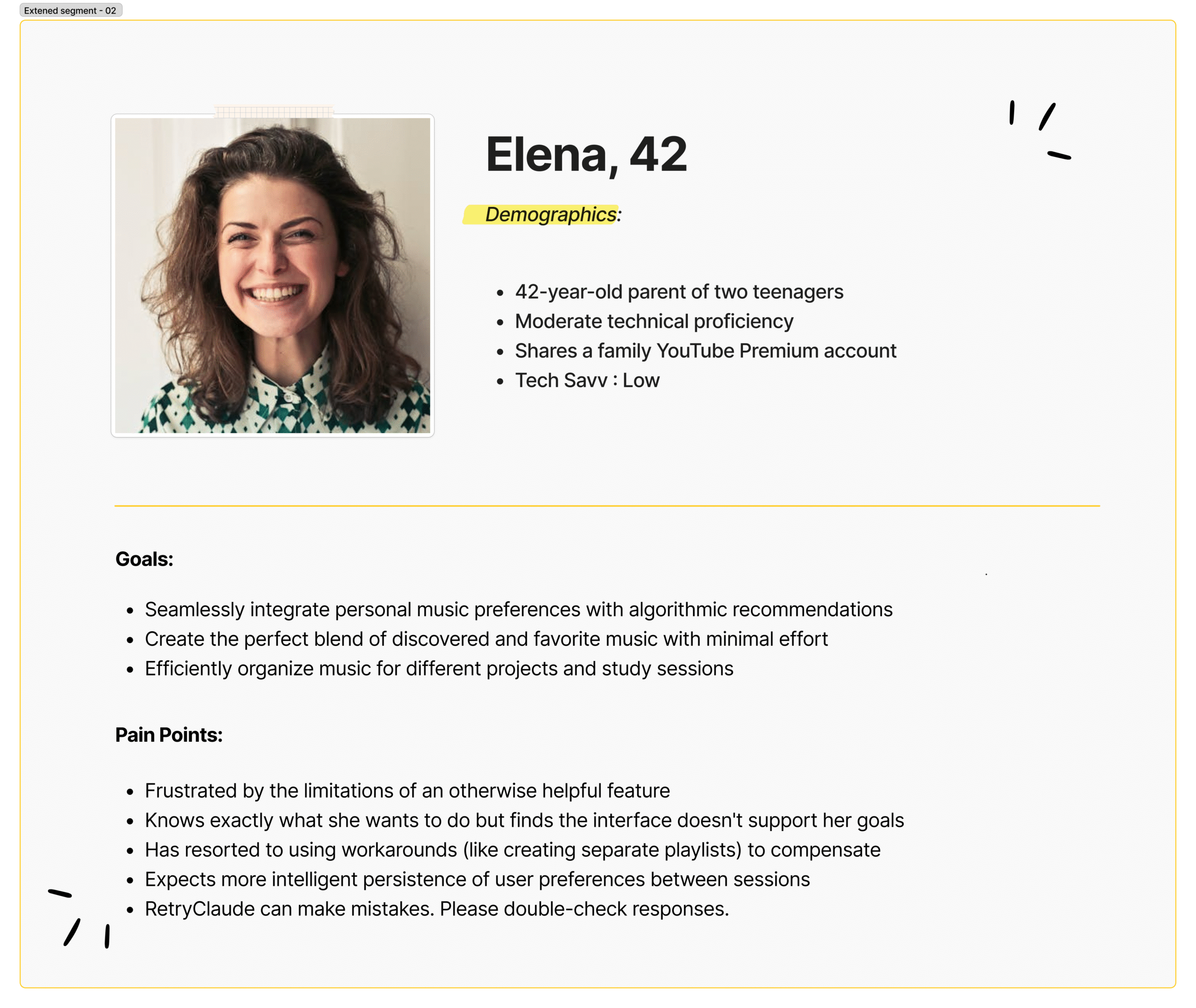Click 'Has resorted to using workarounds' line

point(512,850)
